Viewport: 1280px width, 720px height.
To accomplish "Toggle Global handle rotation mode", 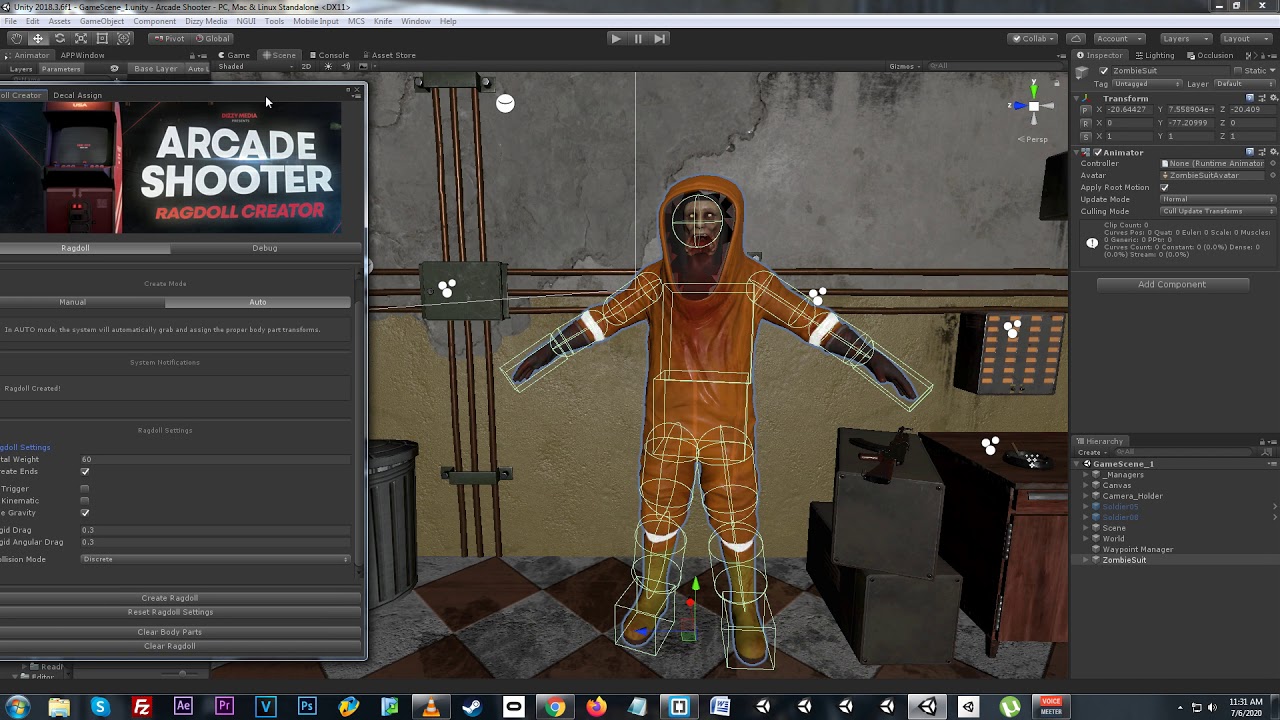I will pos(212,38).
